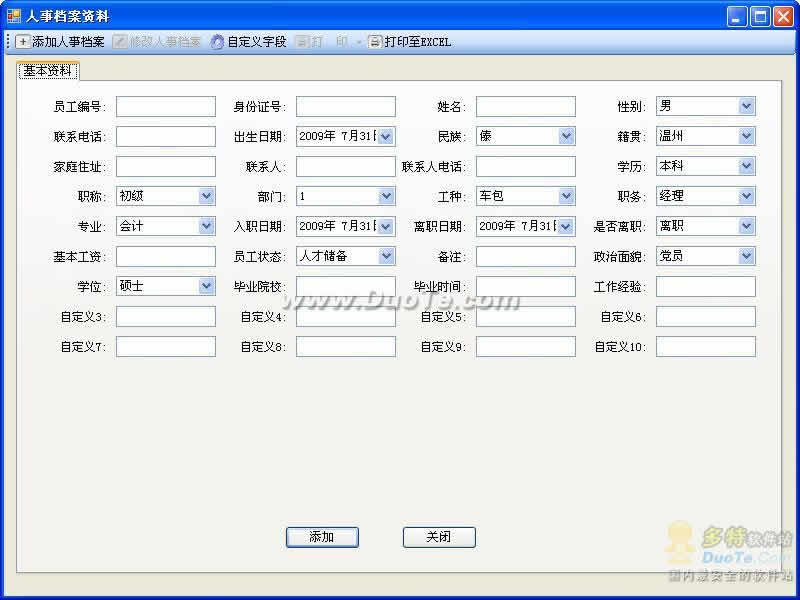Click the 毕业院校 text box
800x600 pixels.
click(x=345, y=287)
